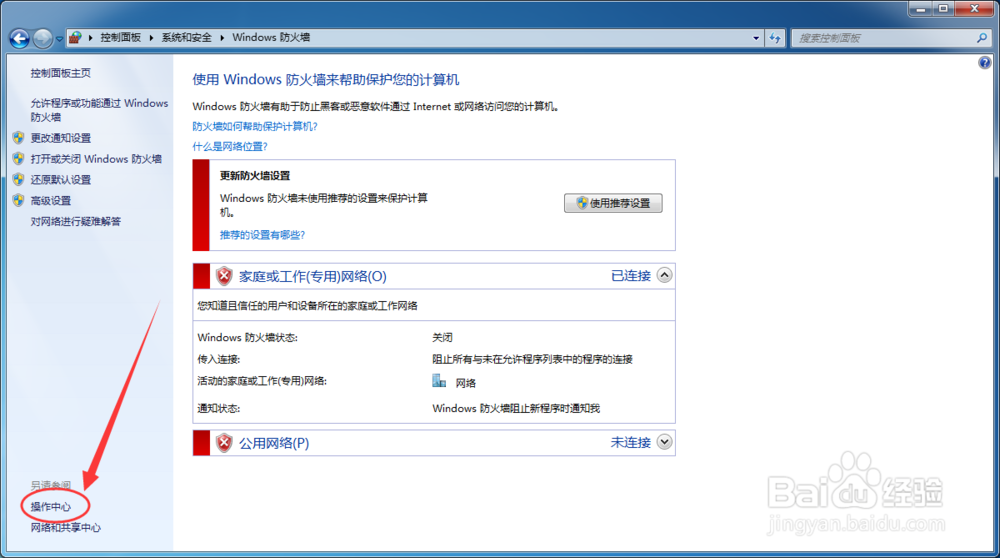Click the shield icon beside 高级设置
The width and height of the screenshot is (1000, 558).
click(18, 200)
